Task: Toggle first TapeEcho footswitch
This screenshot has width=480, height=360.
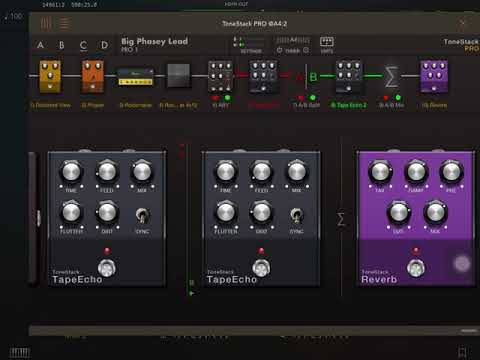Action: (x=107, y=268)
